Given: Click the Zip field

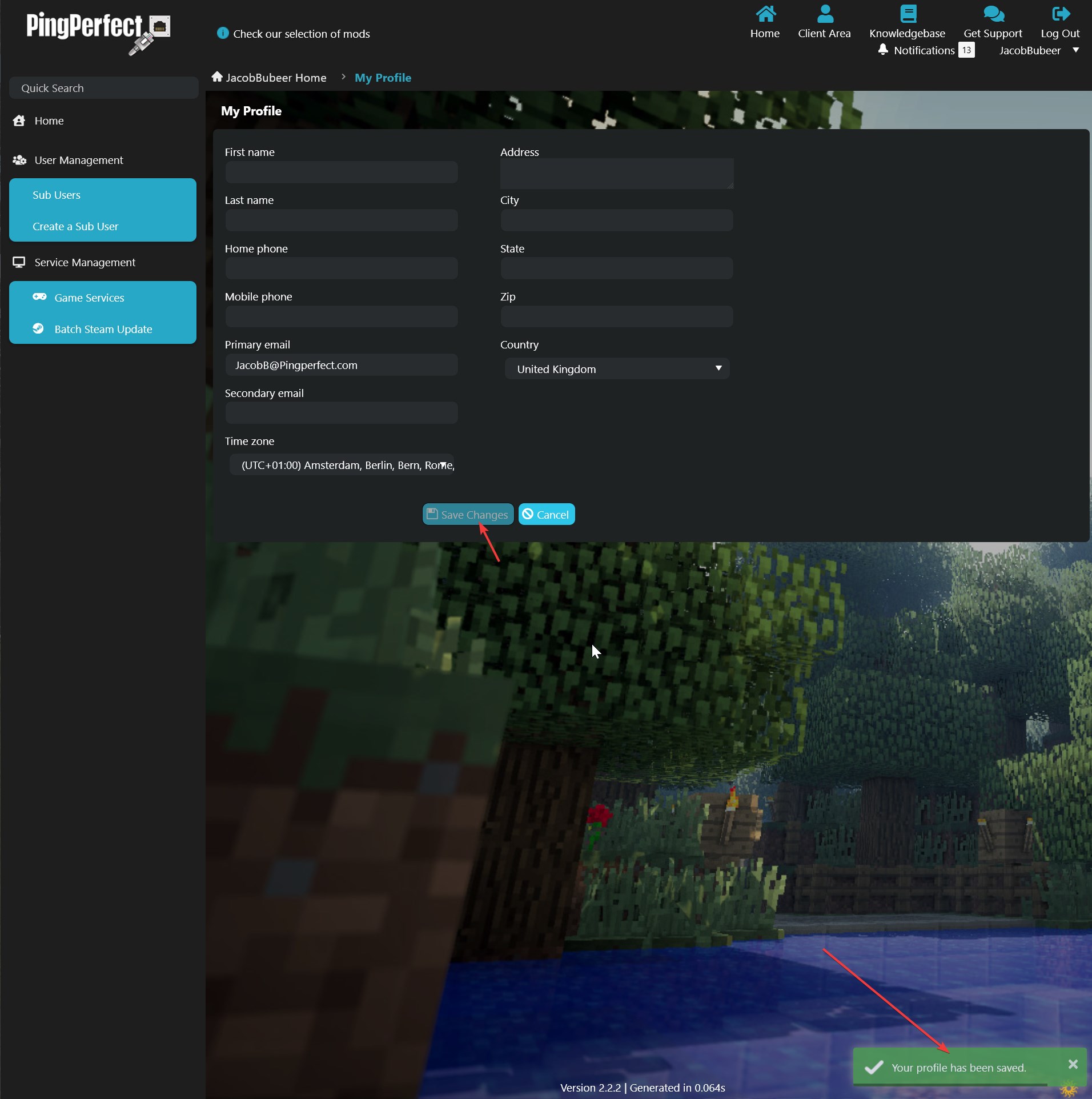Looking at the screenshot, I should pos(617,316).
